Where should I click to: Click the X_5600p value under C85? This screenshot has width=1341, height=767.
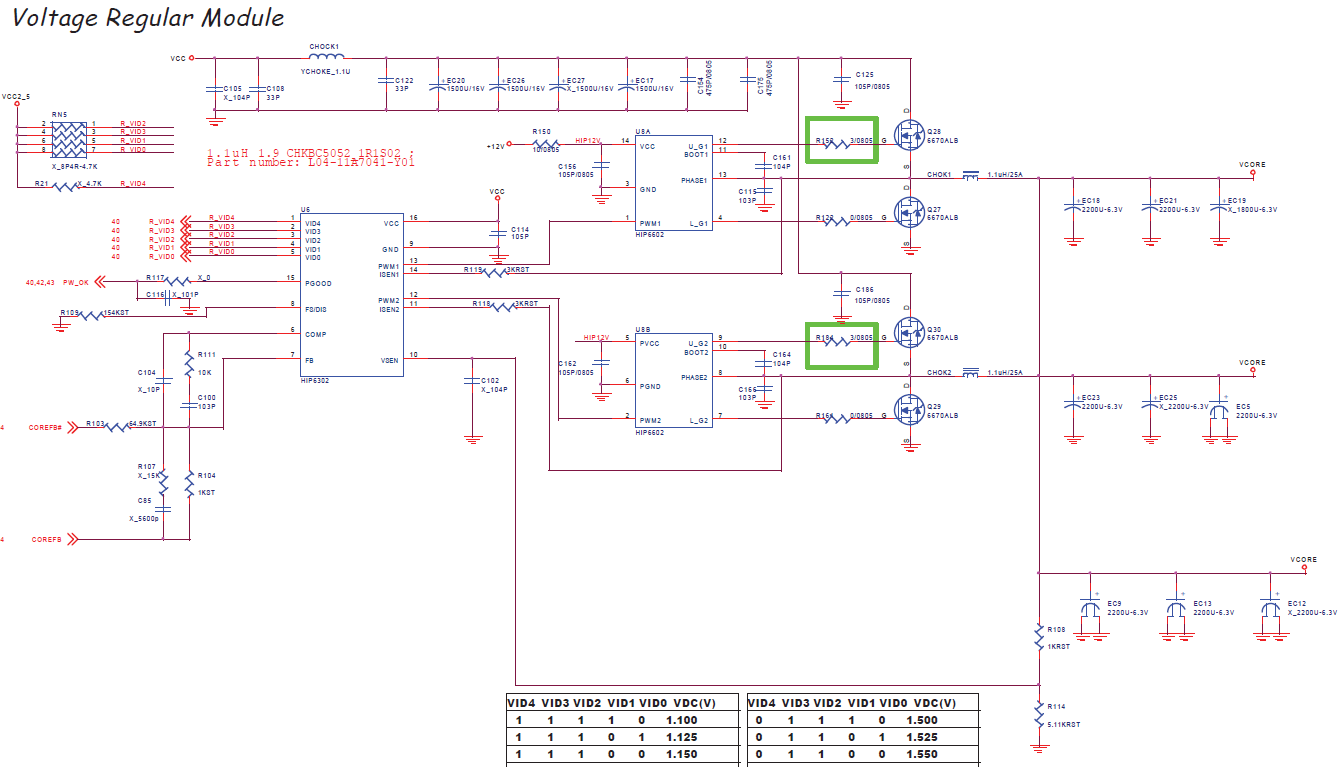point(144,518)
